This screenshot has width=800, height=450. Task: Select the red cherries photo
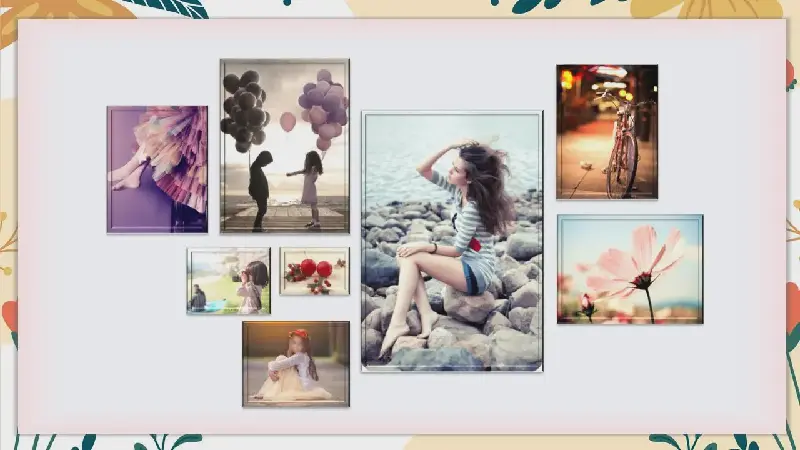click(314, 271)
